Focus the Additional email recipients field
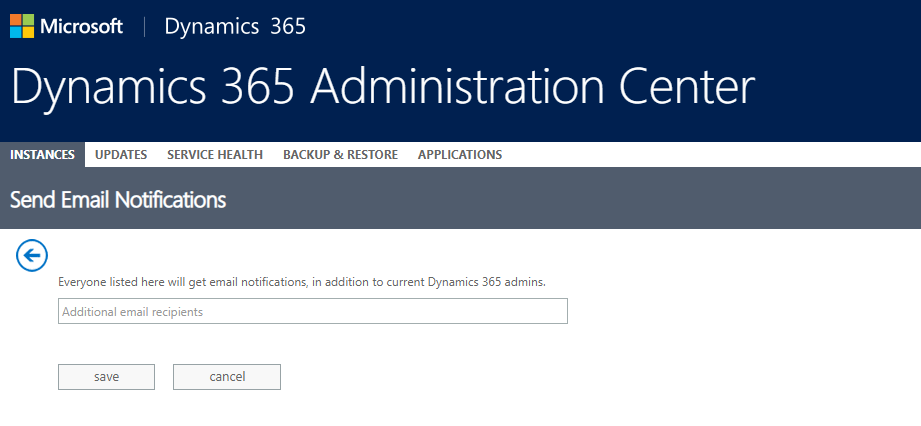Image resolution: width=921 pixels, height=426 pixels. click(x=312, y=312)
